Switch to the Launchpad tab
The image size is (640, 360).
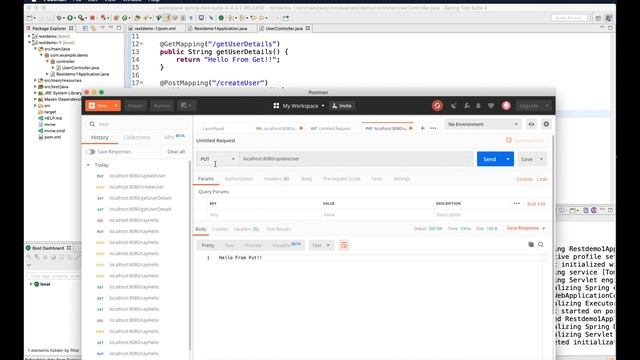point(213,129)
